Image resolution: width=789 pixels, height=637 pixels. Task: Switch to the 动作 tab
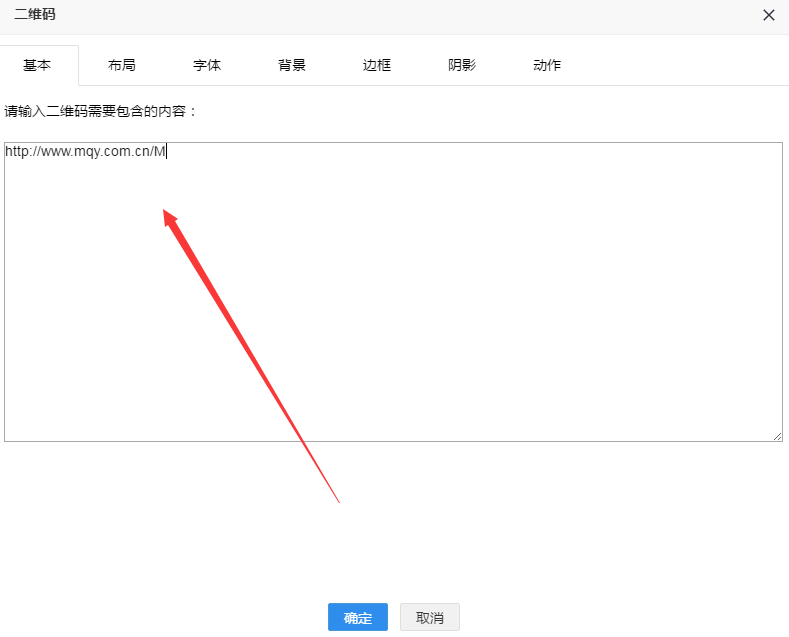click(x=547, y=65)
